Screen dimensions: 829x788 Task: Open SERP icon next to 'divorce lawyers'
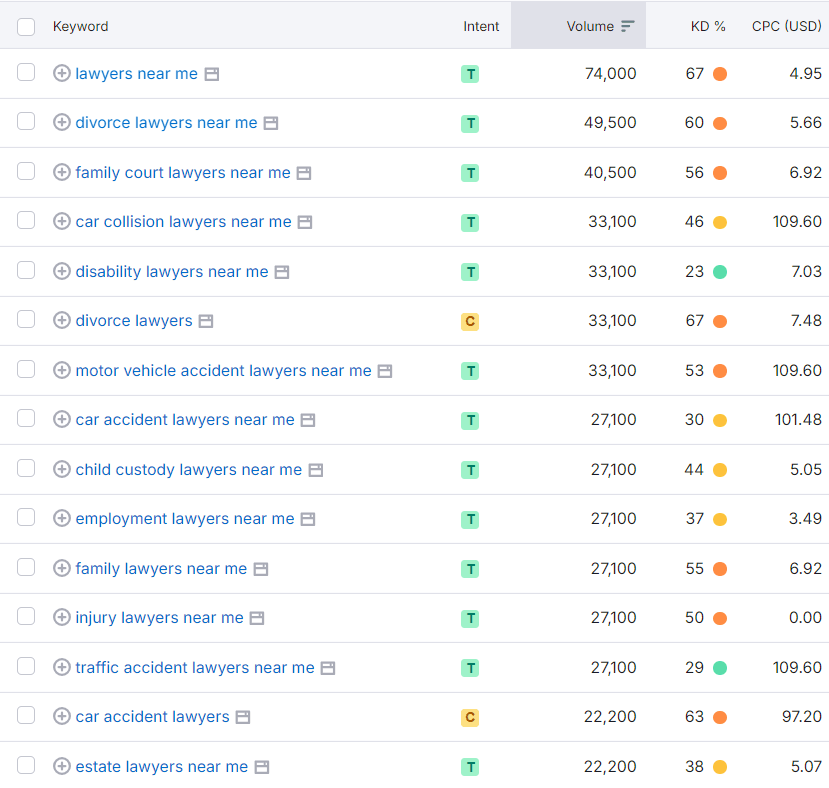coord(206,321)
